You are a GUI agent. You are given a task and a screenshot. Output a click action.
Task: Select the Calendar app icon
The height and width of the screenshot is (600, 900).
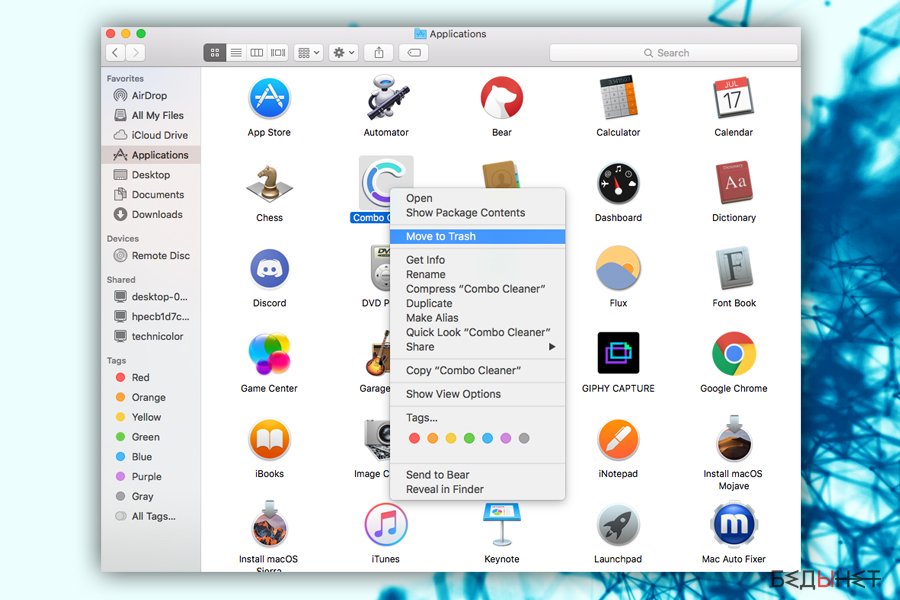coord(733,98)
